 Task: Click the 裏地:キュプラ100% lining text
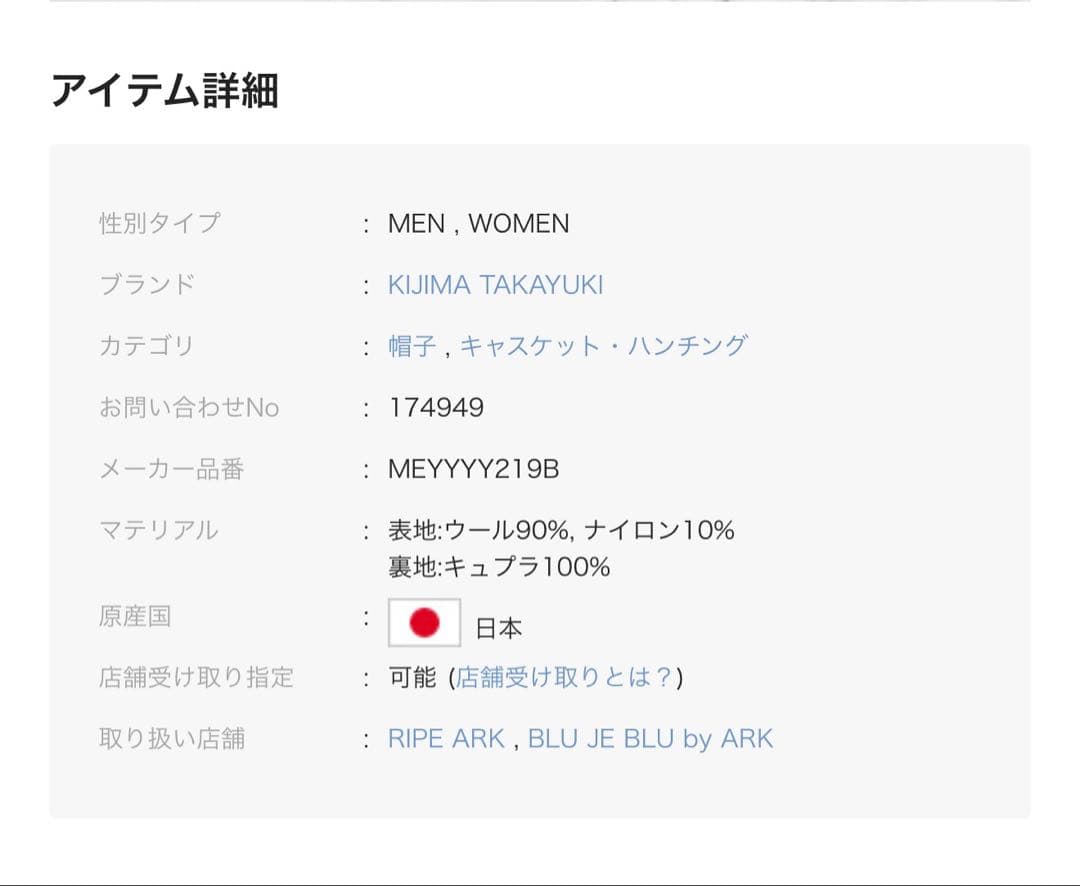click(x=498, y=567)
